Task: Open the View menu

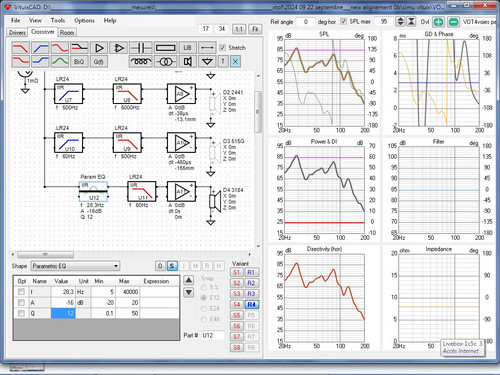Action: (35, 20)
